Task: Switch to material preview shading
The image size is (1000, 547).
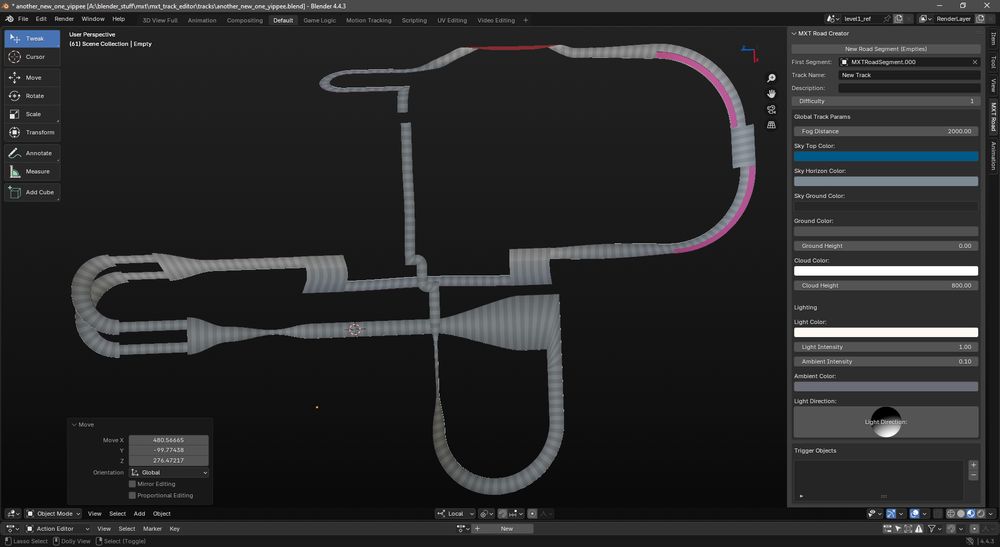Action: [971, 514]
